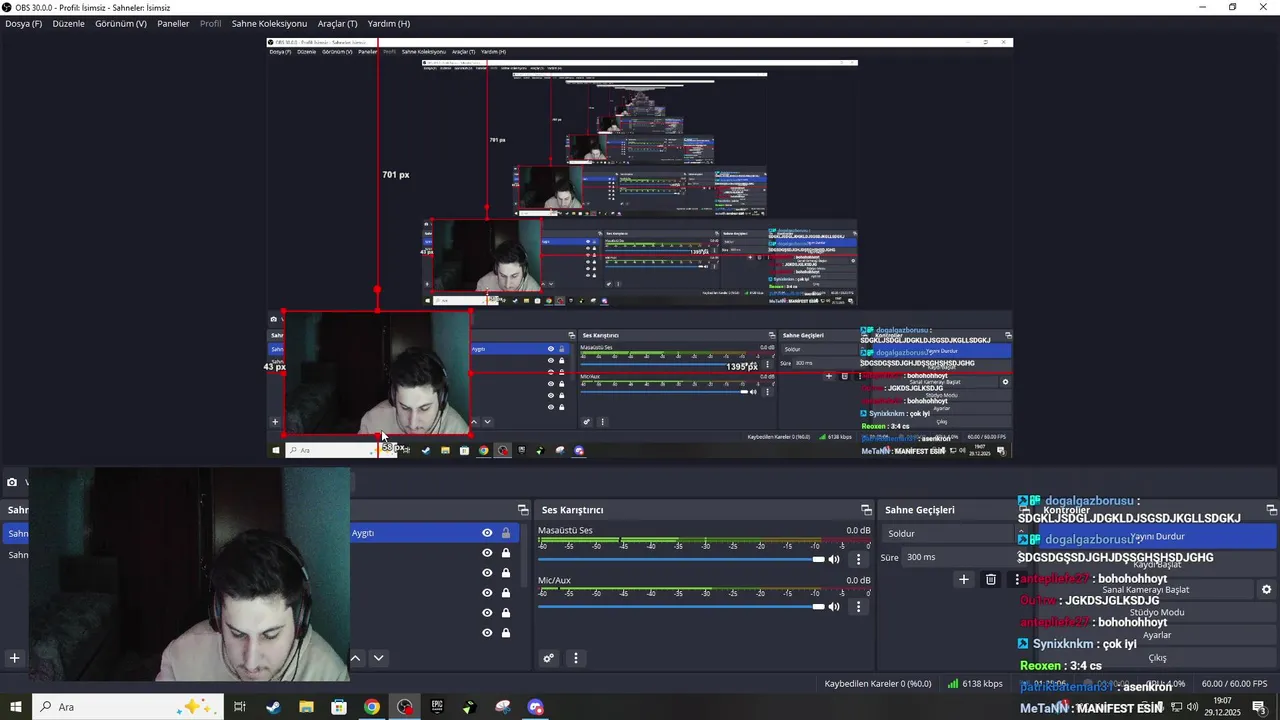Enable Stüdyo Modu
1280x720 pixels.
coord(1157,612)
